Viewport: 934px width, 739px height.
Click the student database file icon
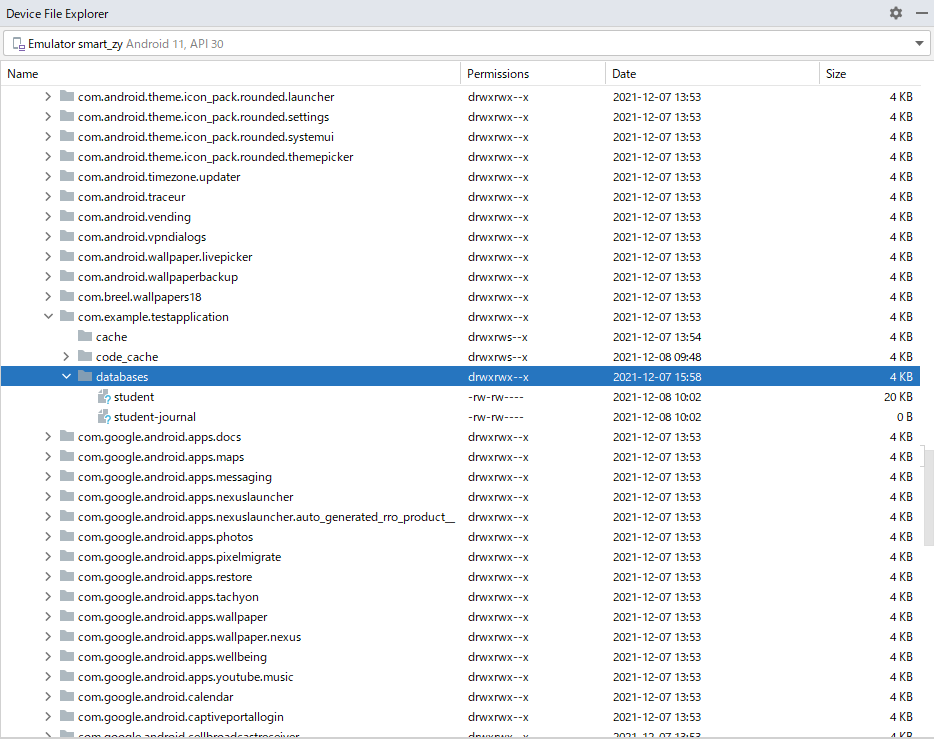coord(104,397)
